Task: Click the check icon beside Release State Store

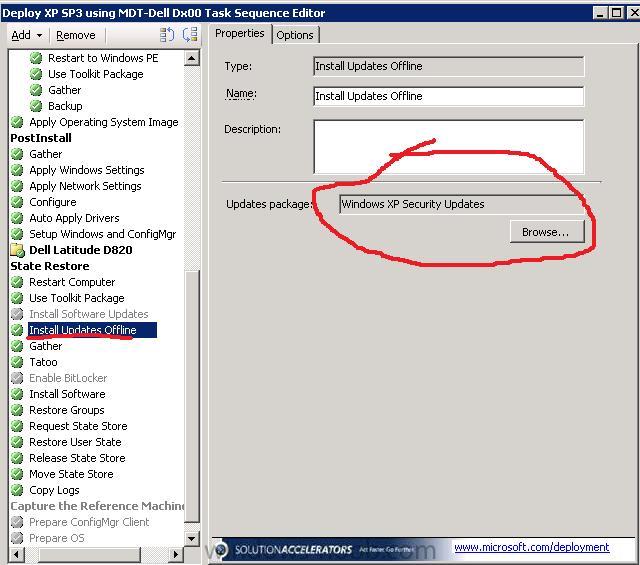Action: pyautogui.click(x=17, y=458)
